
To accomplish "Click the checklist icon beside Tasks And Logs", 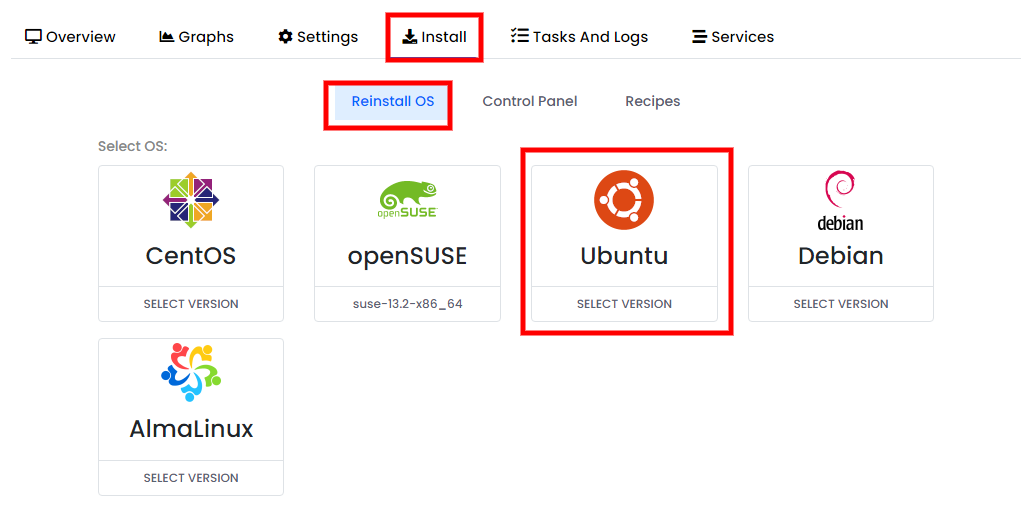I will (520, 35).
